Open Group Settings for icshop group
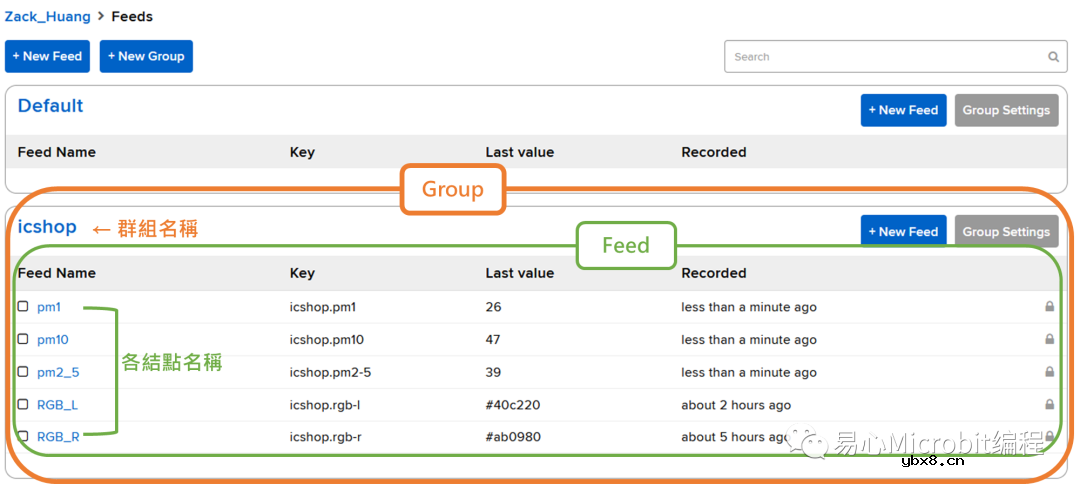The image size is (1080, 491). pyautogui.click(x=1005, y=231)
